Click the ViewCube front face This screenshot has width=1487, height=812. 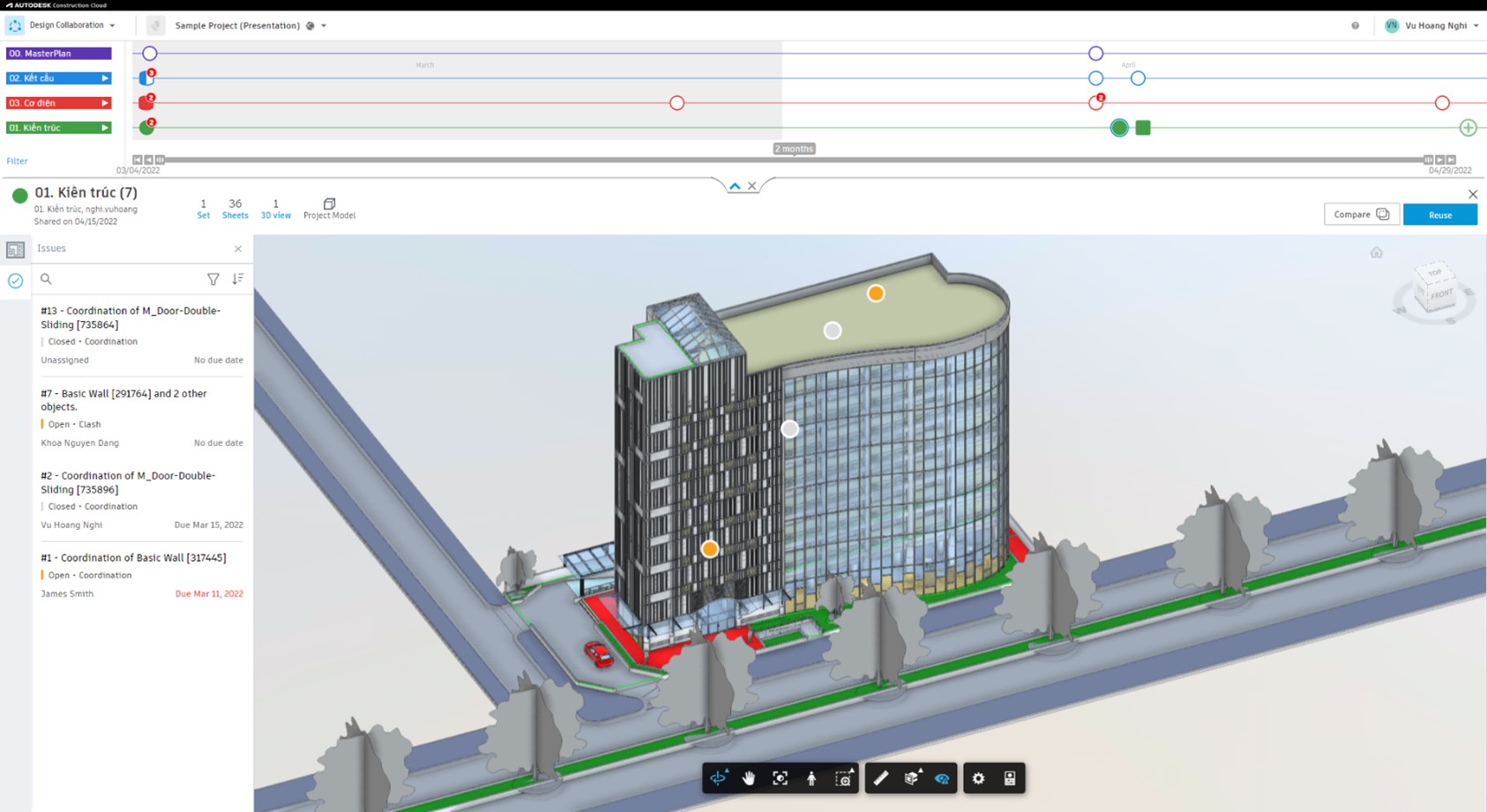tap(1440, 294)
